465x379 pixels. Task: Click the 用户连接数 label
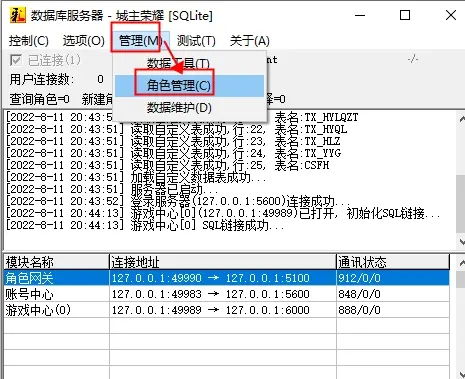coord(42,79)
